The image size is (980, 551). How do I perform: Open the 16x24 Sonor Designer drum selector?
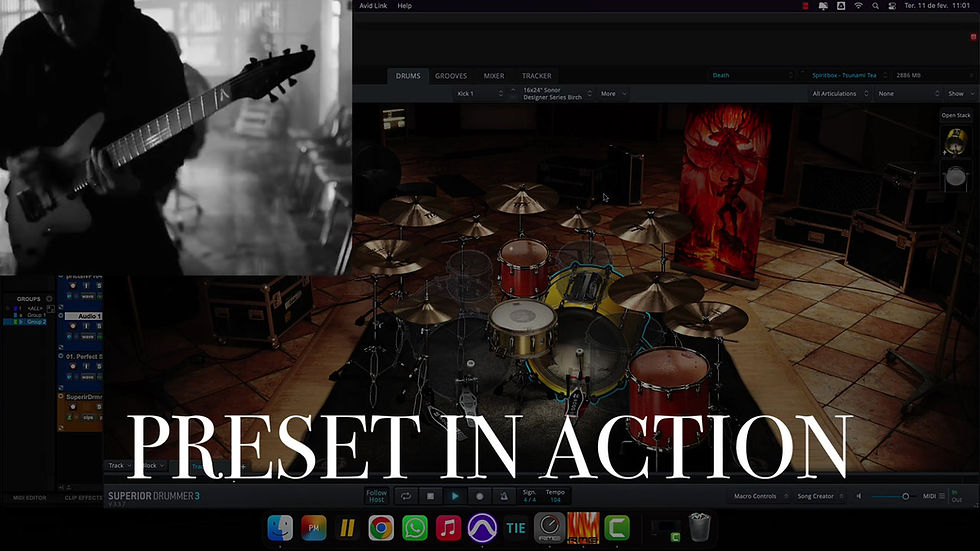tap(556, 94)
